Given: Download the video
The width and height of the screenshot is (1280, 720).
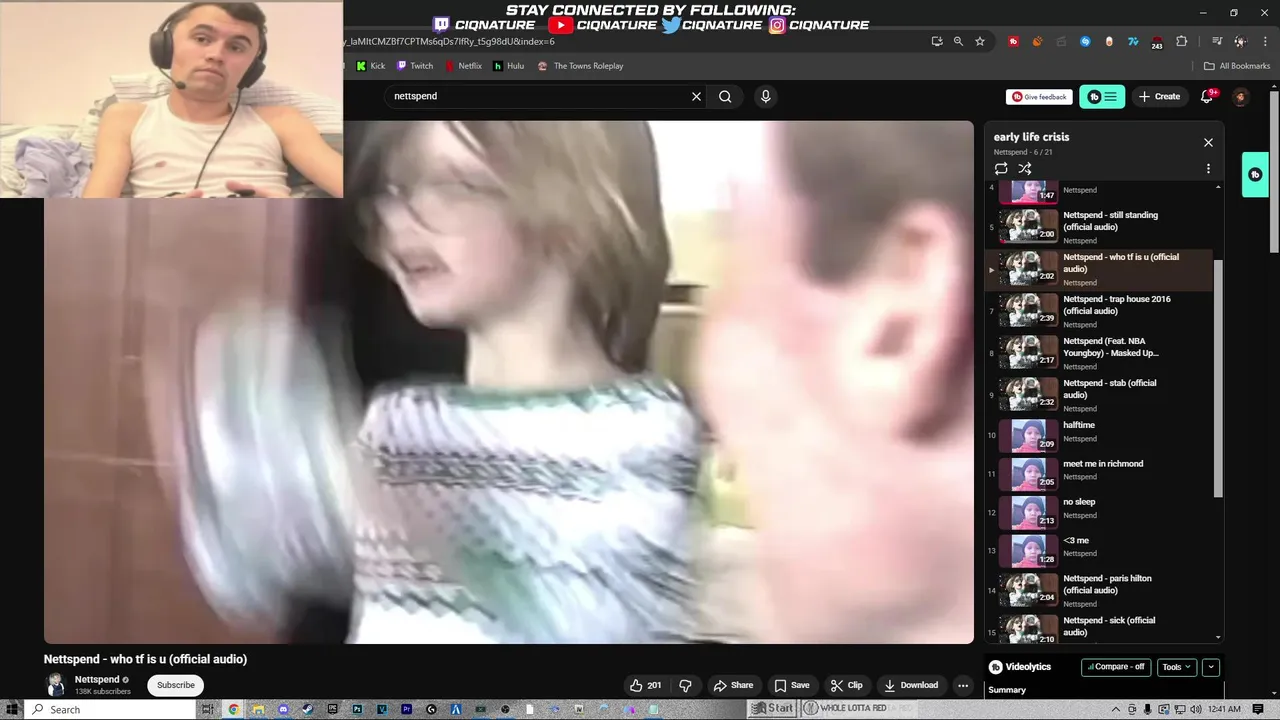Looking at the screenshot, I should click(x=911, y=685).
